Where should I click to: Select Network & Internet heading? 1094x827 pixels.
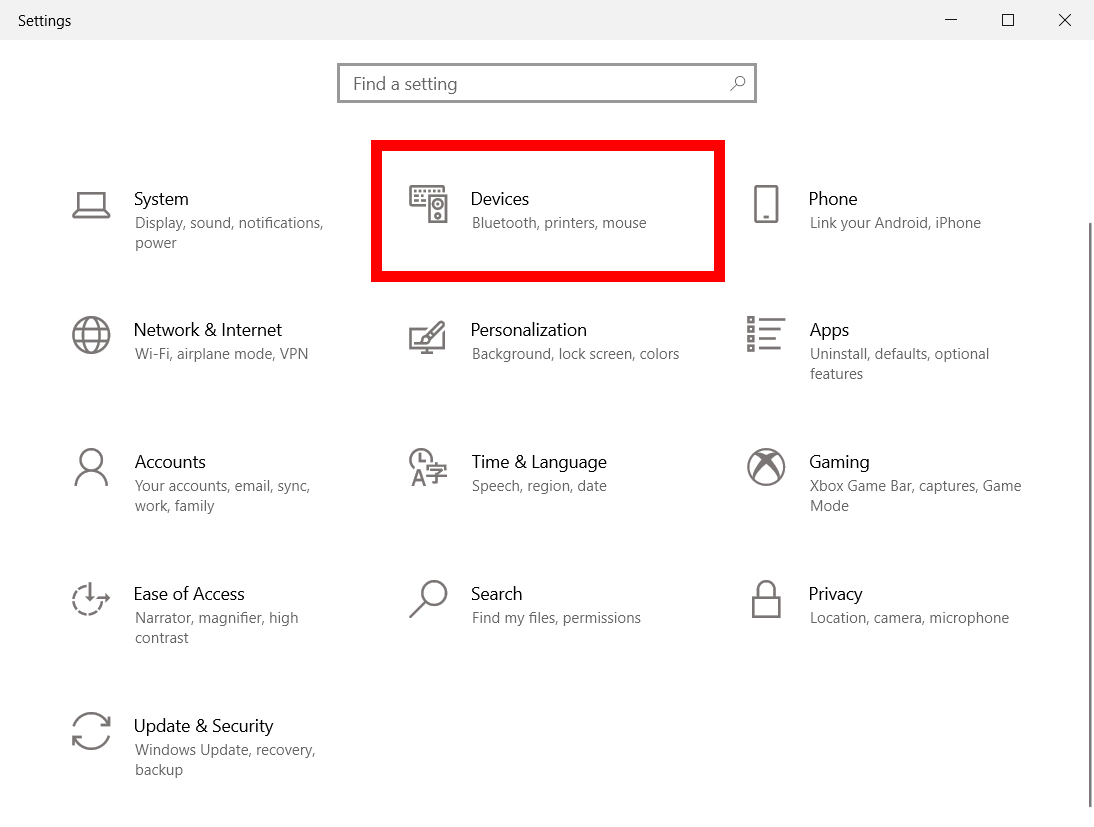point(208,330)
